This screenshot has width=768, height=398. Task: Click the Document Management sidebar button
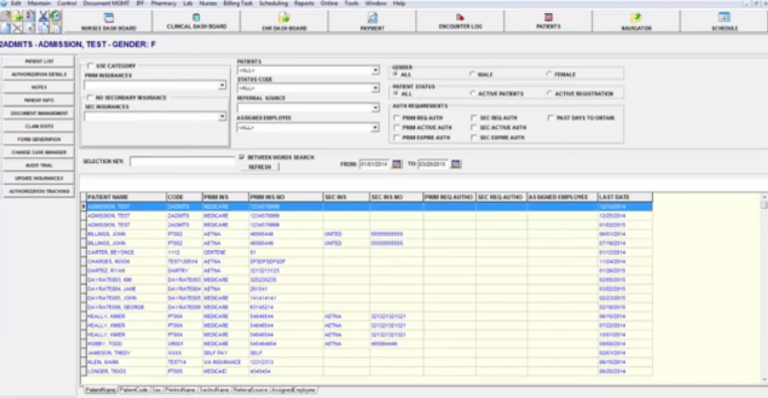[x=39, y=113]
